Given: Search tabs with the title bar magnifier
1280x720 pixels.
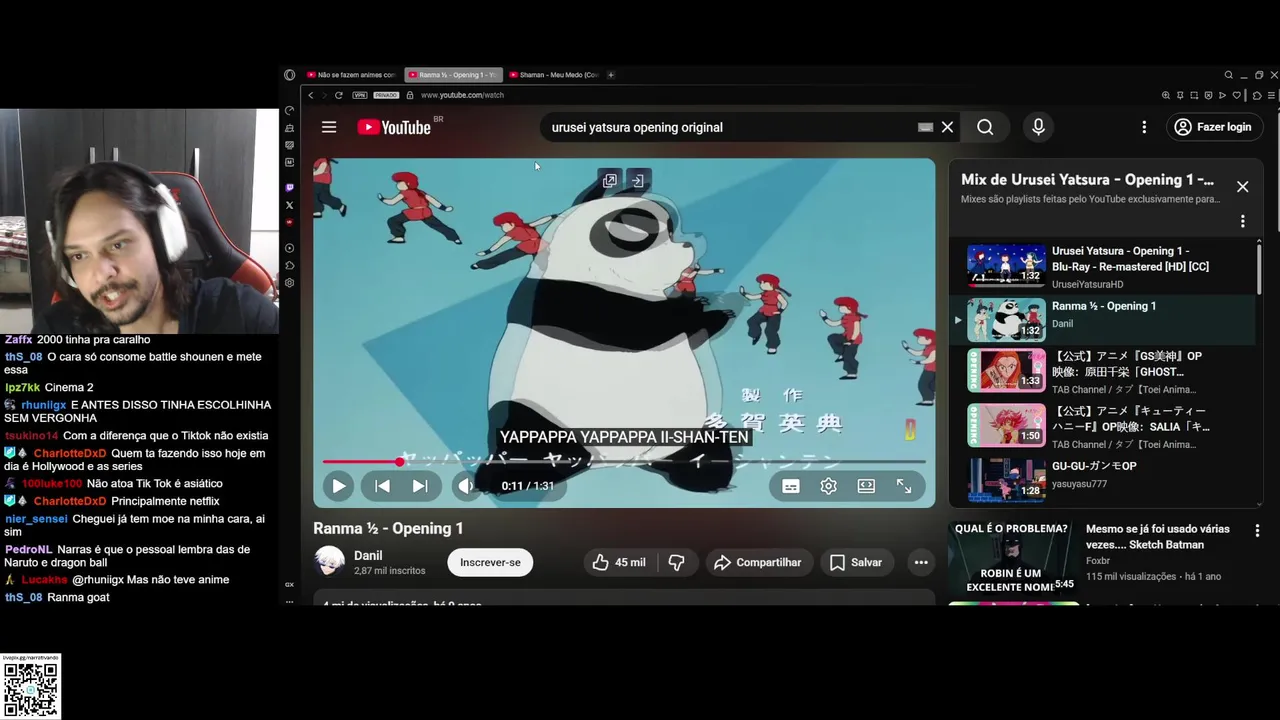Looking at the screenshot, I should coord(1229,75).
